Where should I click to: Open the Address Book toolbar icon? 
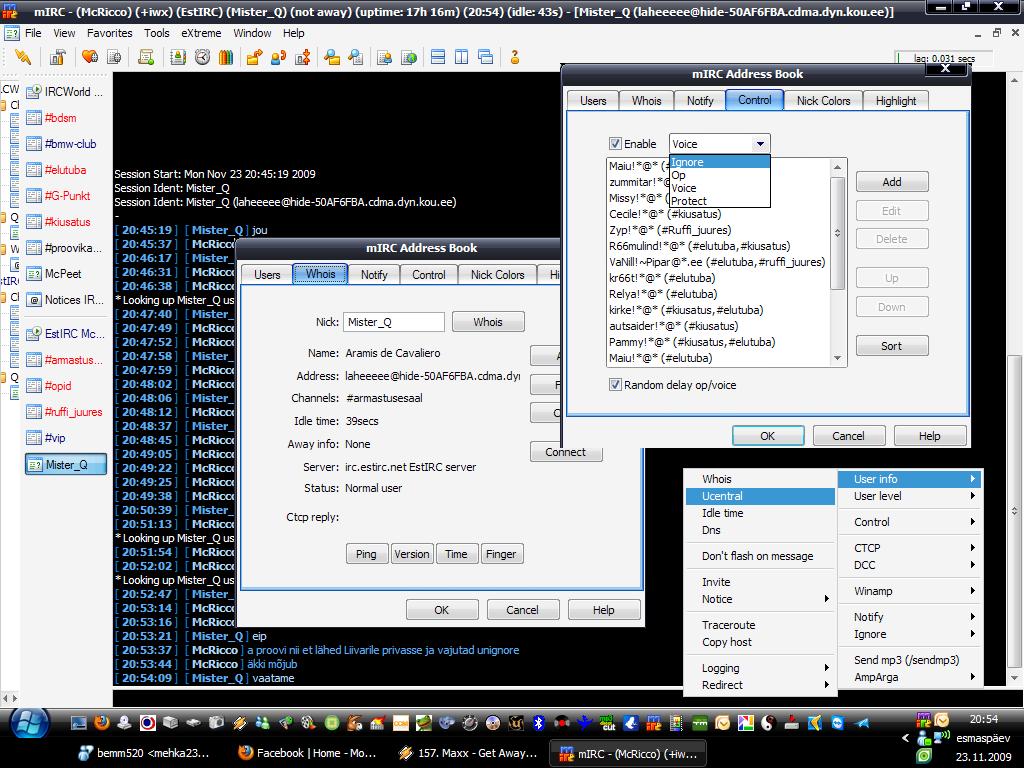pyautogui.click(x=178, y=57)
